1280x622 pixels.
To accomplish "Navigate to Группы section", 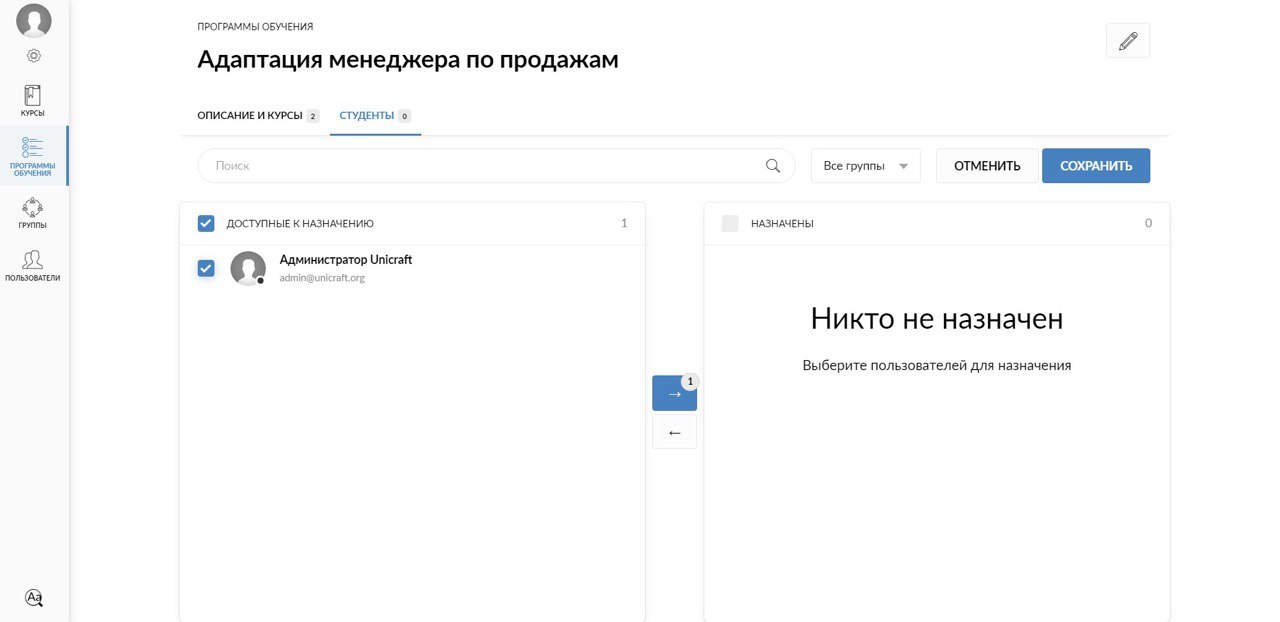I will pyautogui.click(x=33, y=213).
